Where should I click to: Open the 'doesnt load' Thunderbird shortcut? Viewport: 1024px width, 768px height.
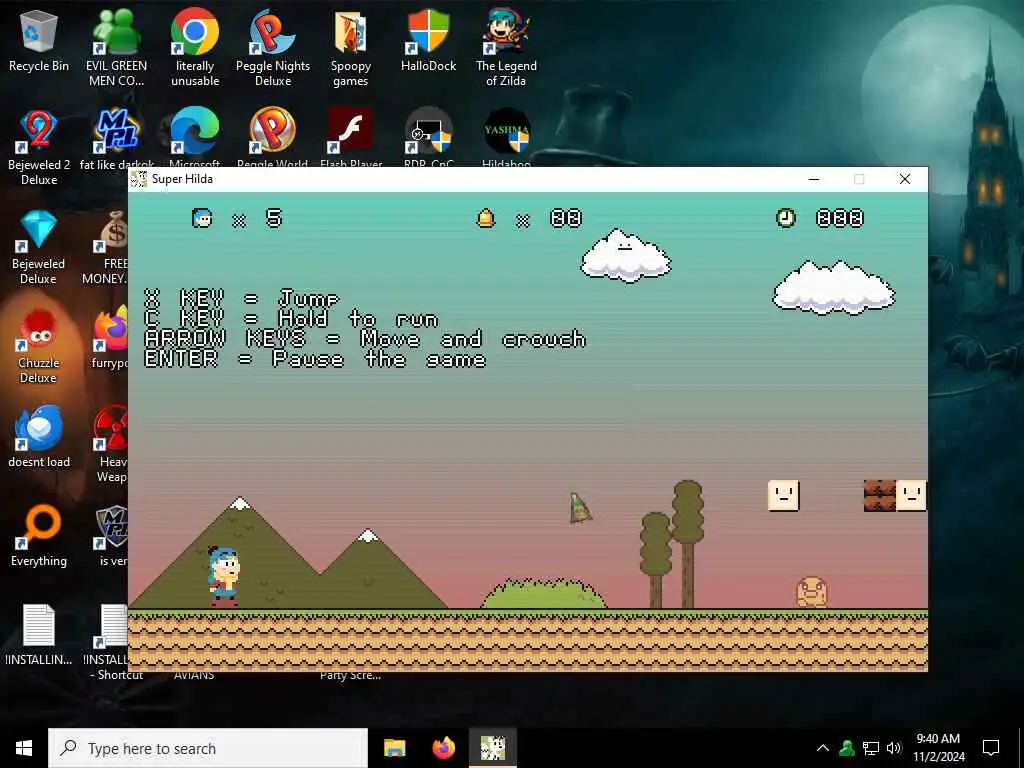[39, 436]
